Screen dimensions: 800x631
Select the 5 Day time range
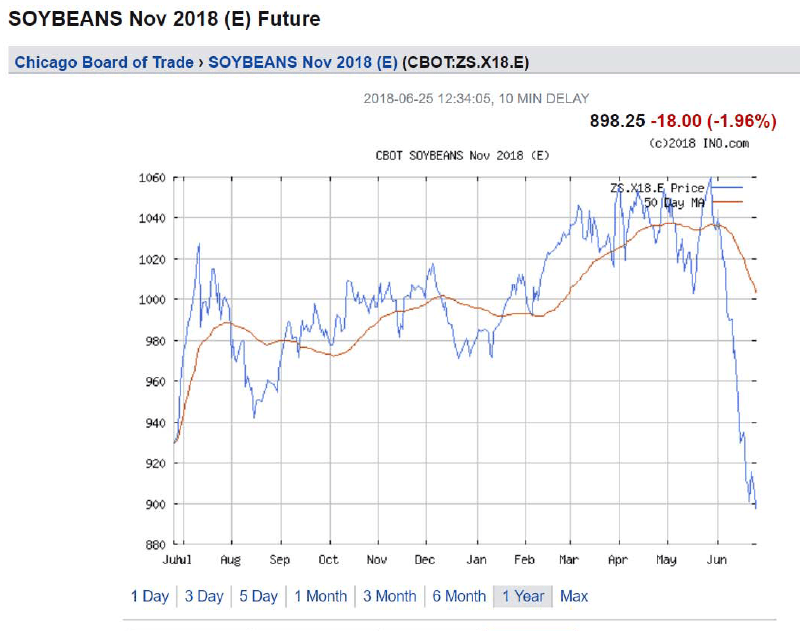tap(258, 596)
